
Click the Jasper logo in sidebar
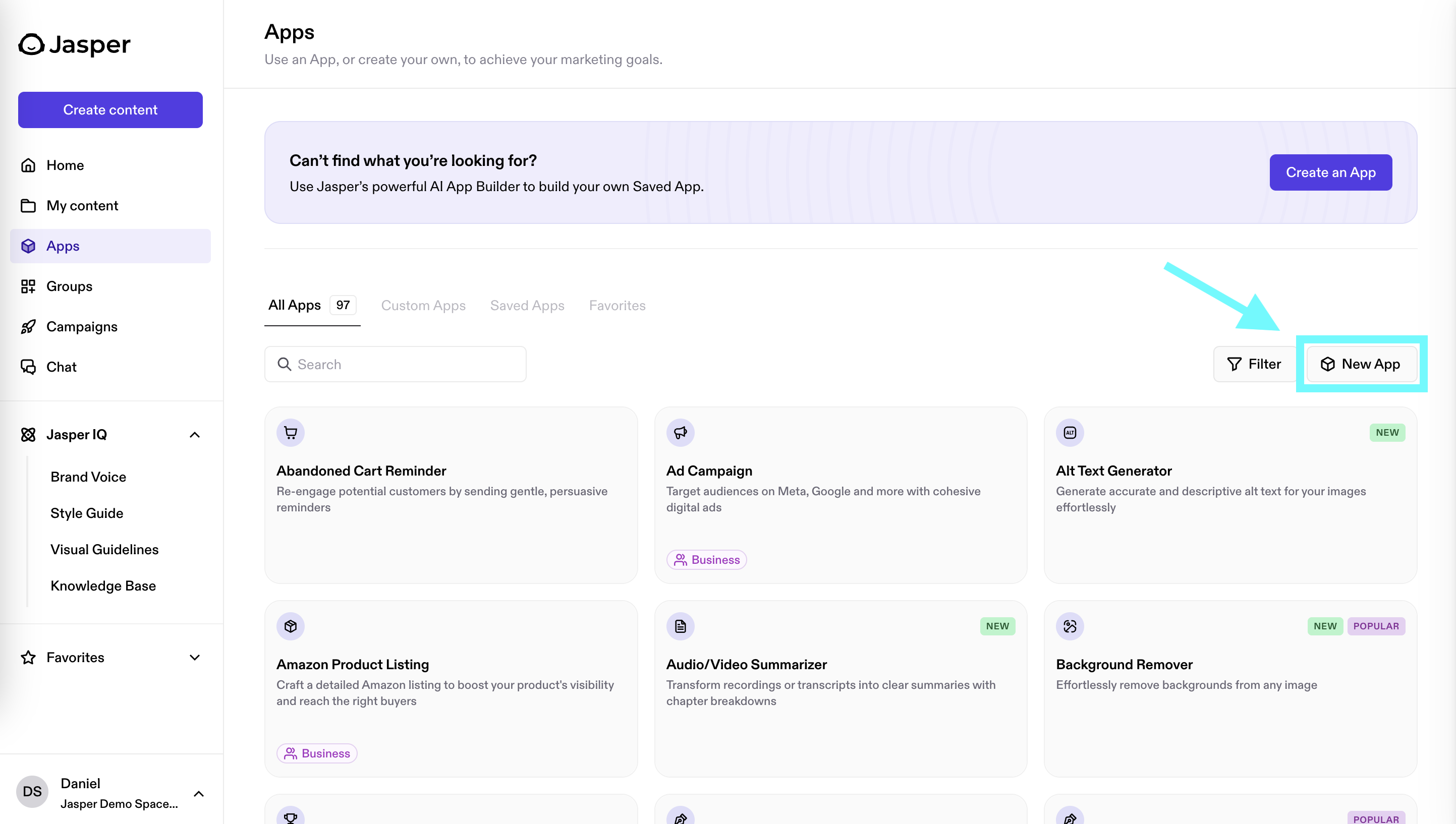pyautogui.click(x=74, y=44)
